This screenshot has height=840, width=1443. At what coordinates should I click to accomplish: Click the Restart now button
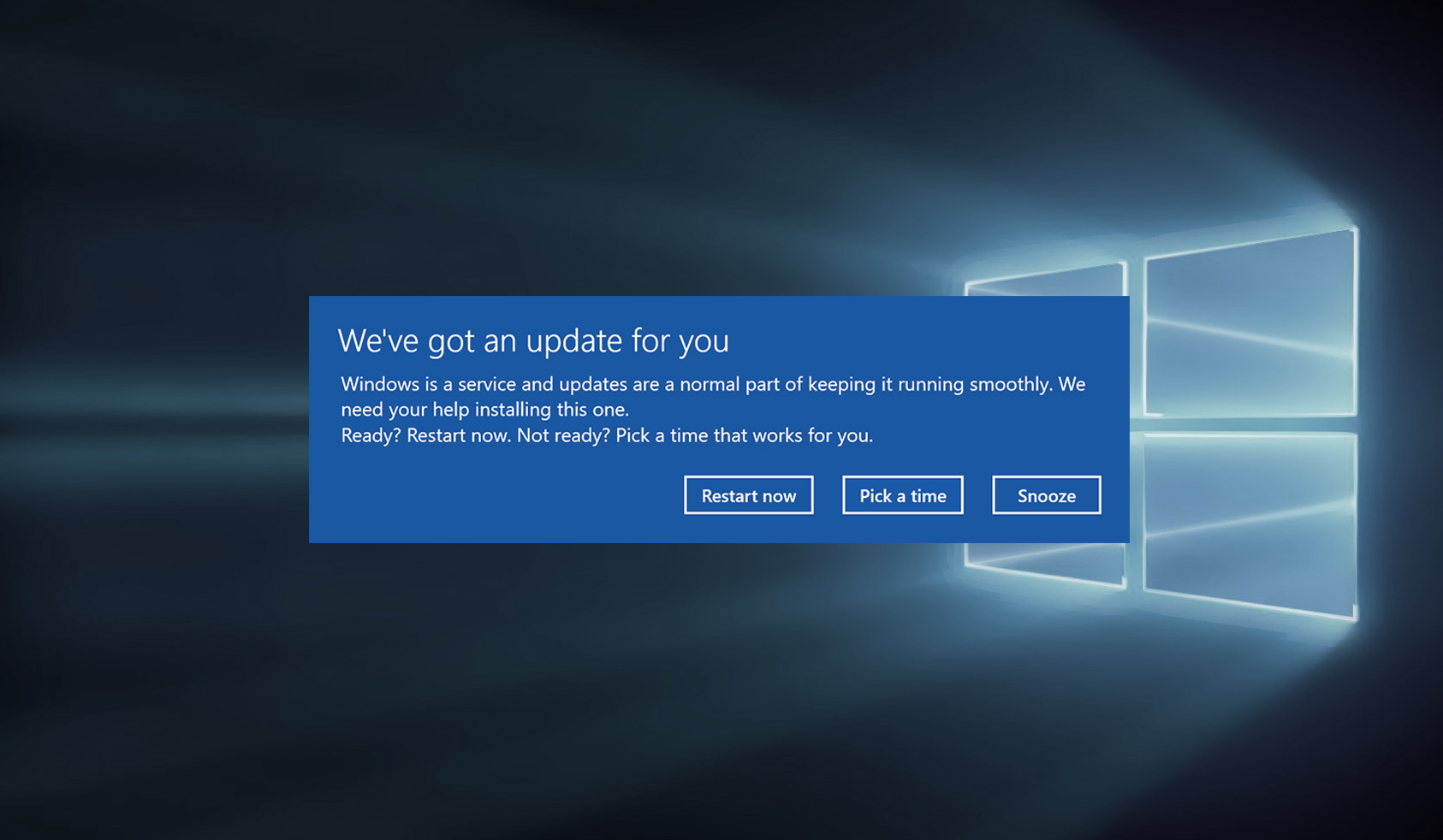[749, 495]
